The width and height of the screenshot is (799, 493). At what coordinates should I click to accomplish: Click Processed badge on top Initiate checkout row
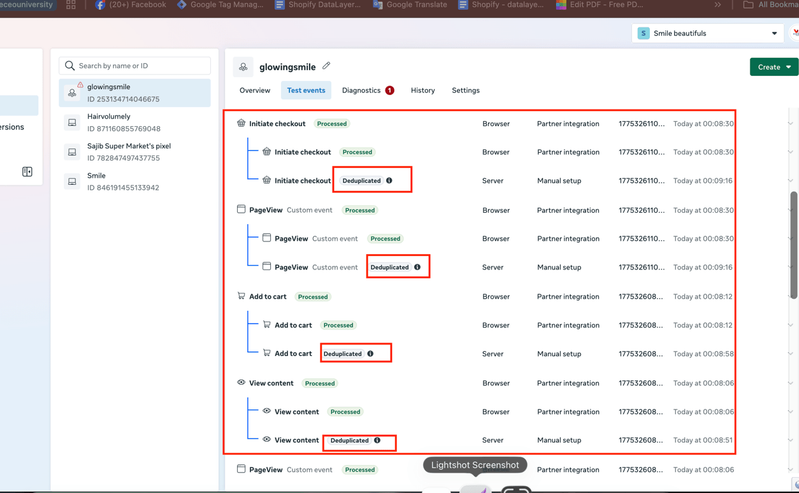coord(332,124)
